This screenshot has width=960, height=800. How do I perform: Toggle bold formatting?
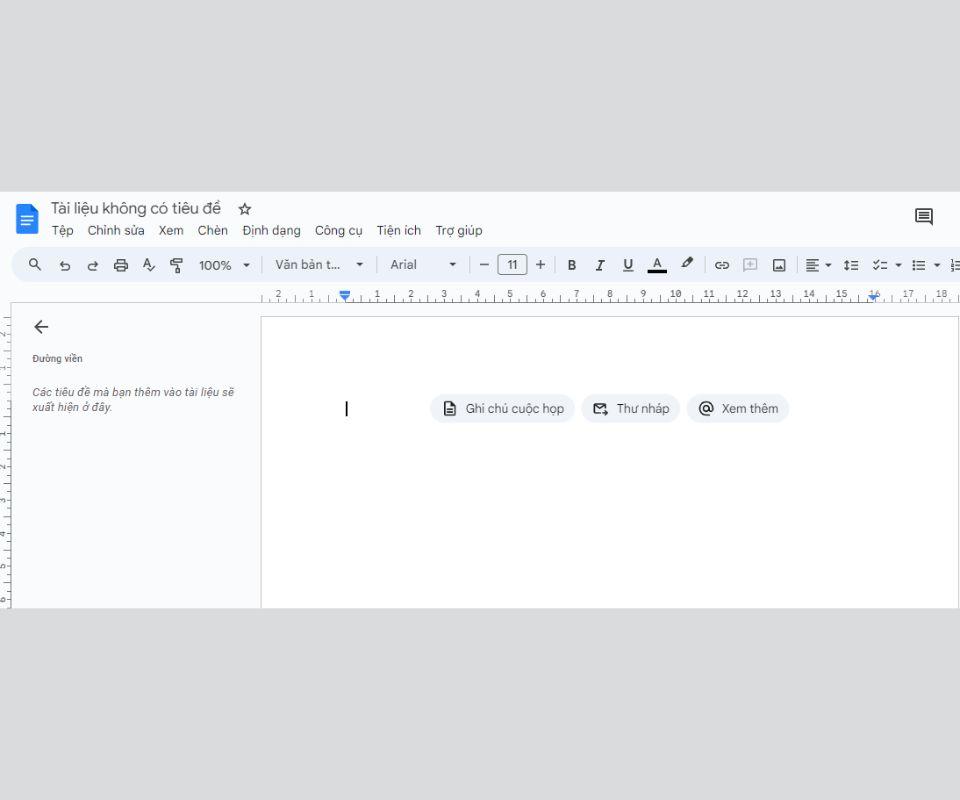(572, 265)
